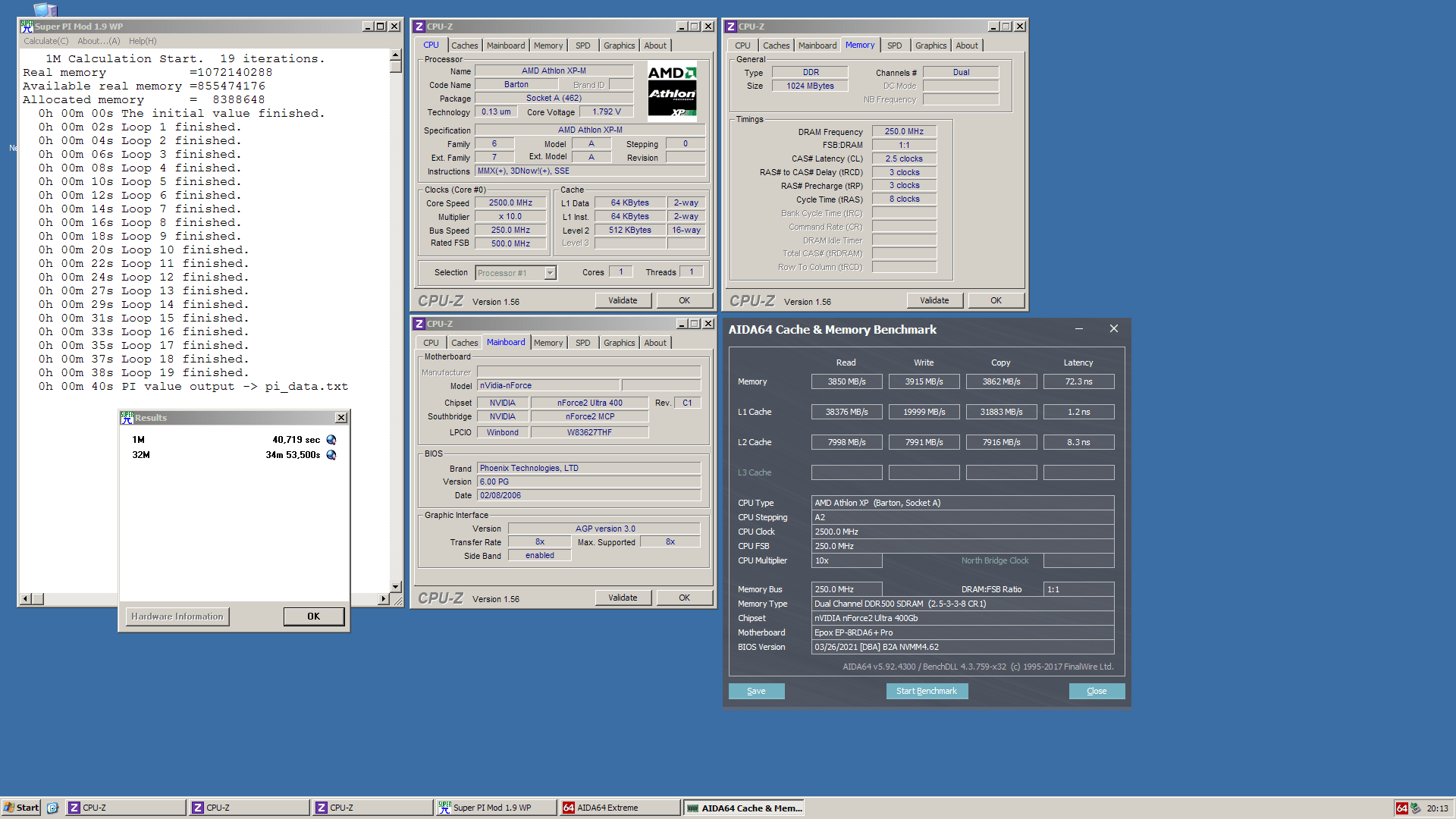Viewport: 1456px width, 819px height.
Task: Open the Start menu
Action: pos(21,808)
